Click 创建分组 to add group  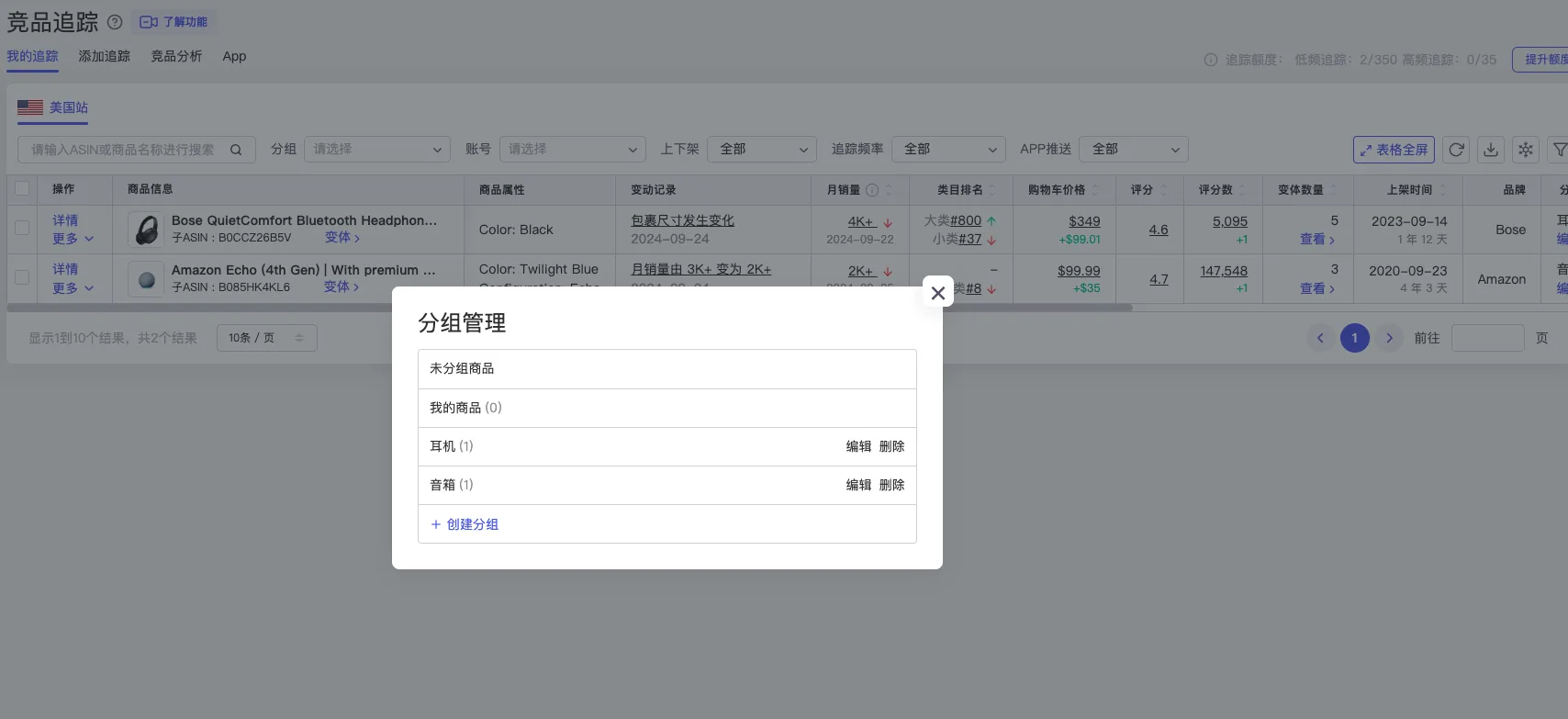pos(465,524)
